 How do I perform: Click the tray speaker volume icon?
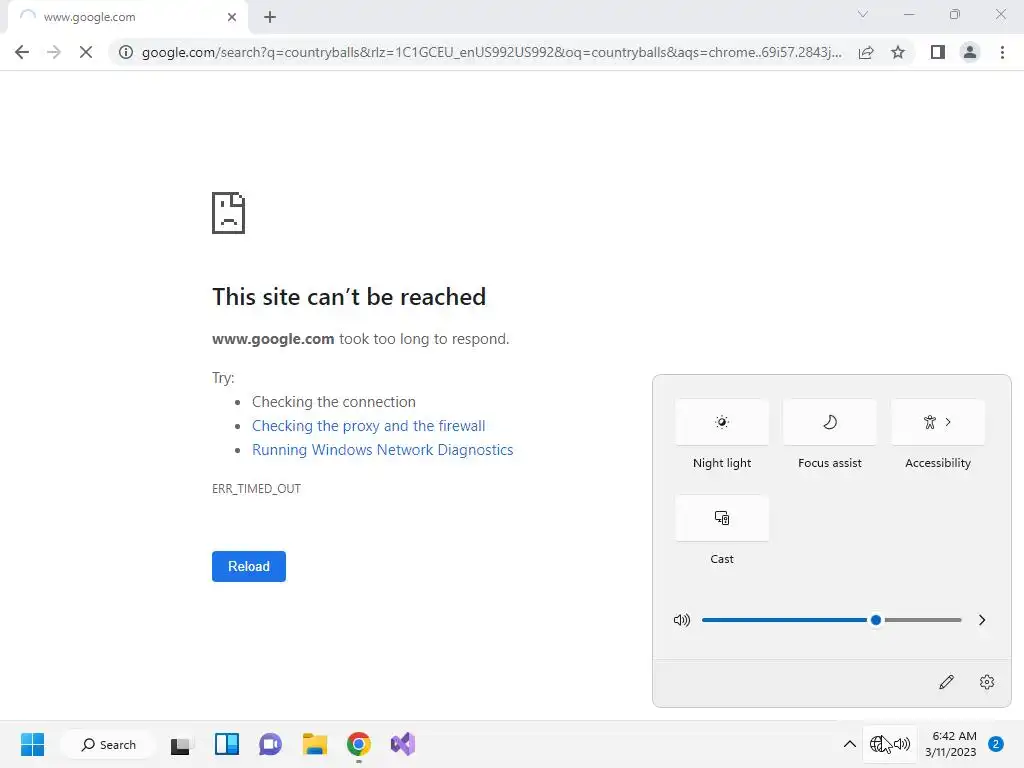902,743
